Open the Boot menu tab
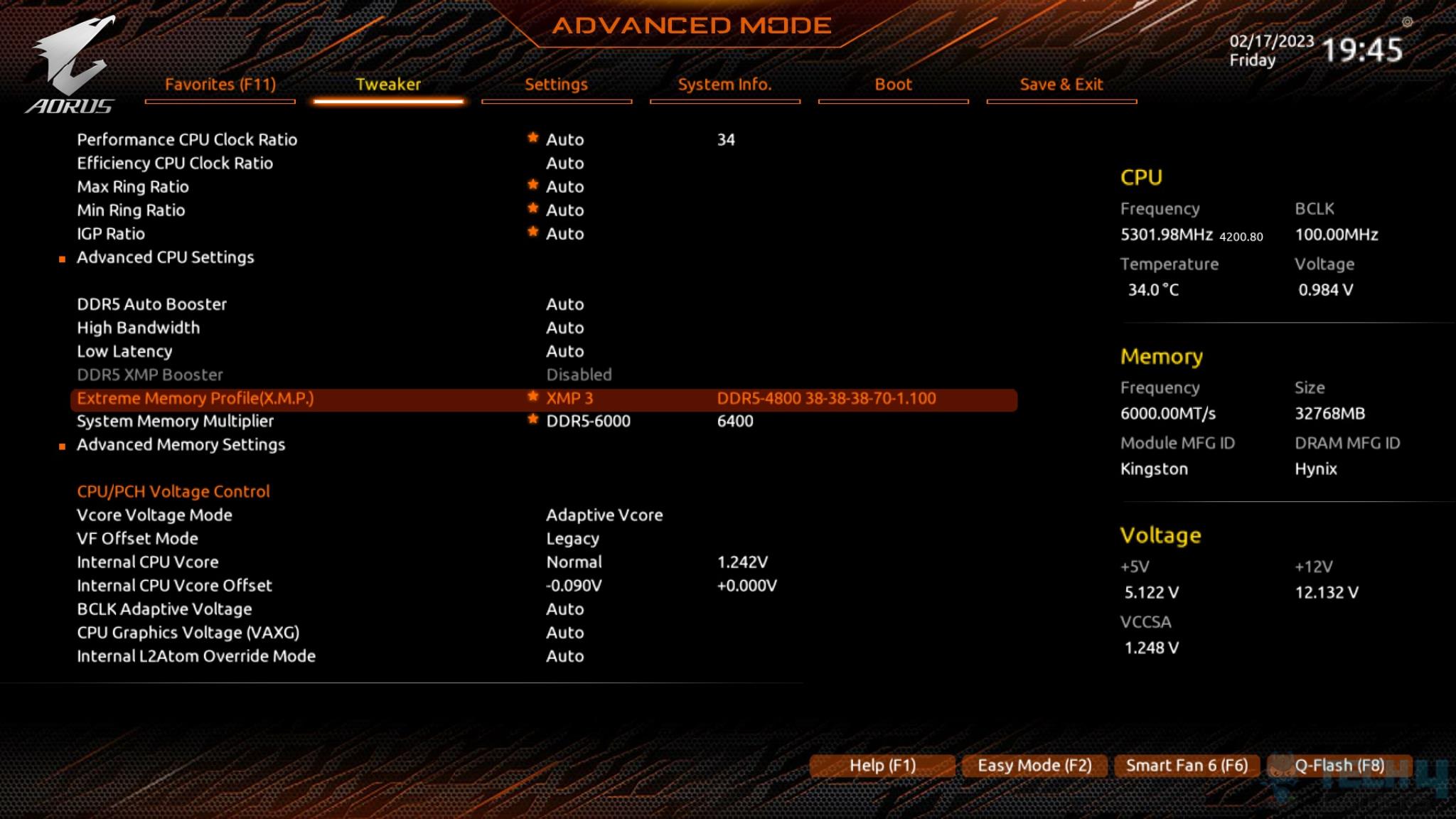 point(893,84)
